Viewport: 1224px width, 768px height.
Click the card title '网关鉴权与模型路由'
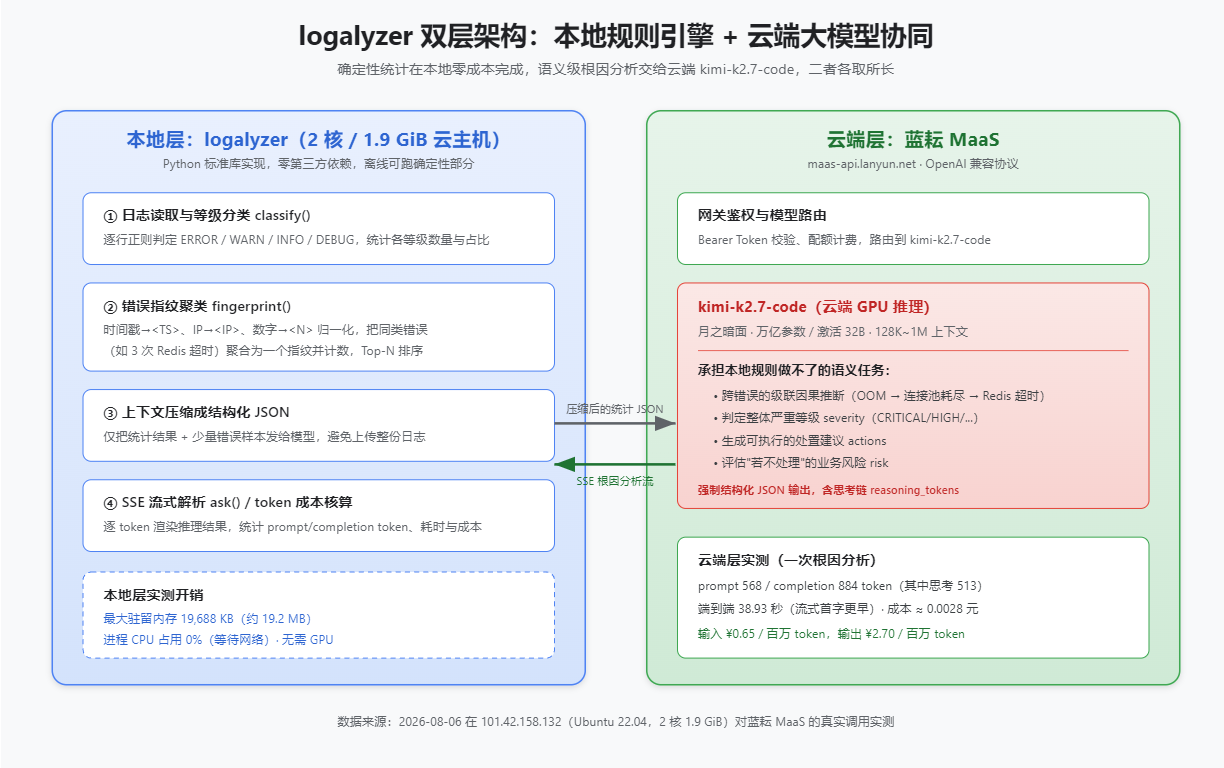[762, 215]
